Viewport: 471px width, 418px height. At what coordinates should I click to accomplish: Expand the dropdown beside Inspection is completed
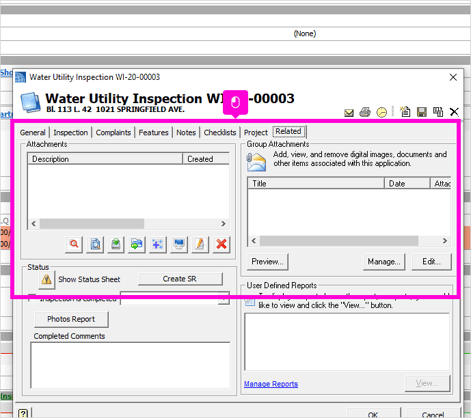[x=224, y=298]
